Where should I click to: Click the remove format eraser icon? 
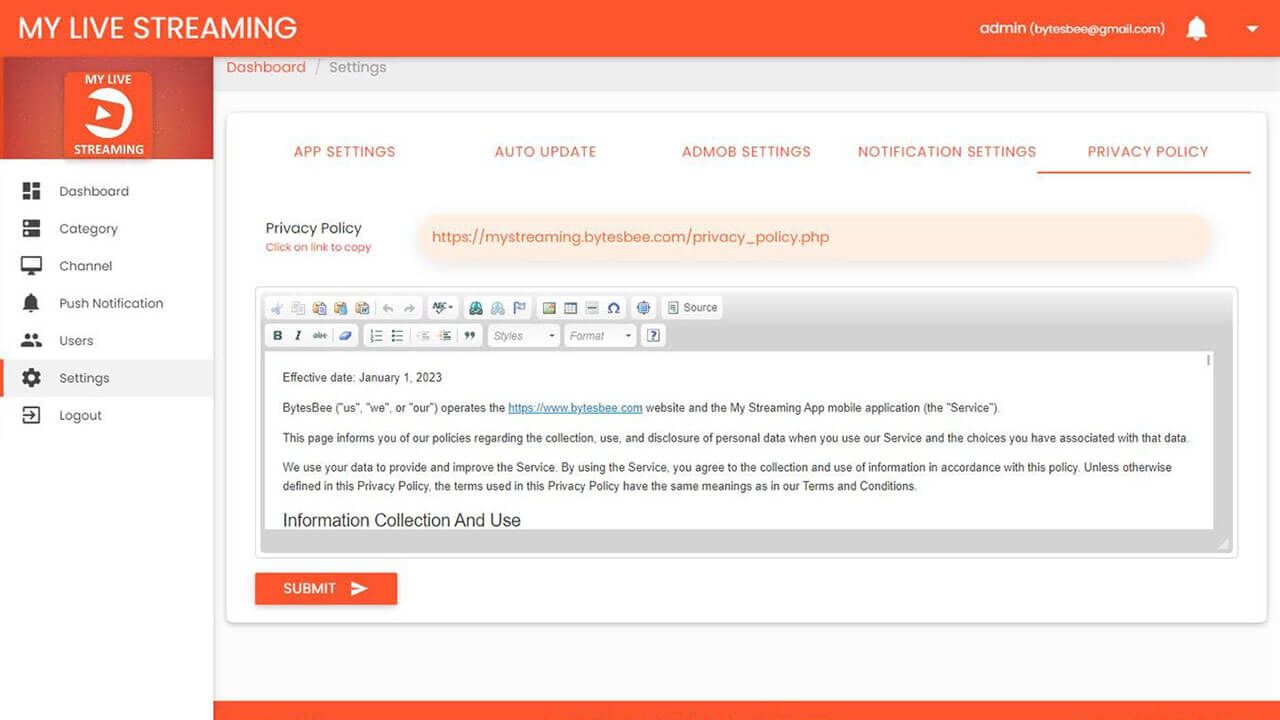click(x=345, y=336)
